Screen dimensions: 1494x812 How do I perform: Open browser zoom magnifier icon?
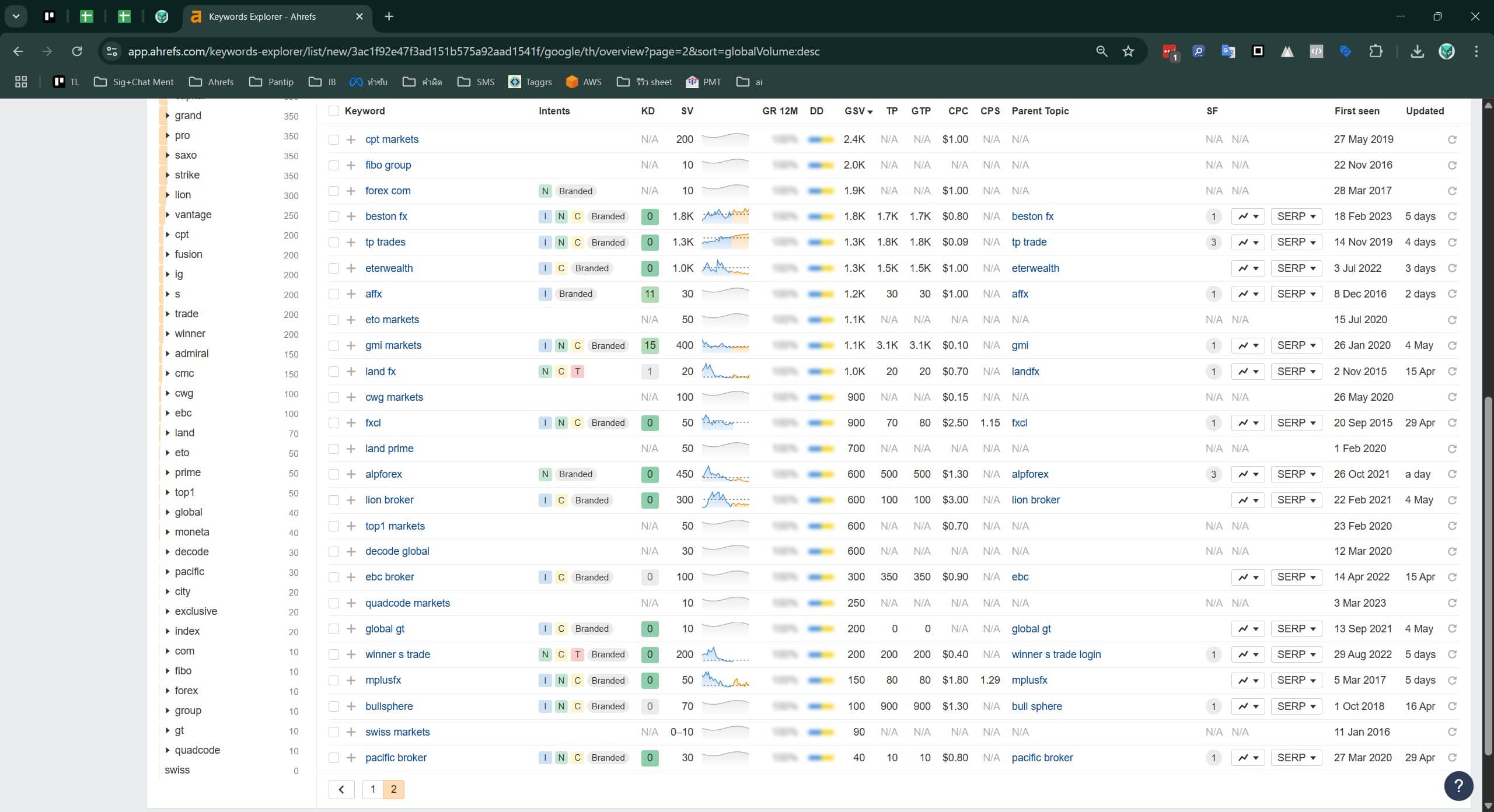pyautogui.click(x=1101, y=51)
